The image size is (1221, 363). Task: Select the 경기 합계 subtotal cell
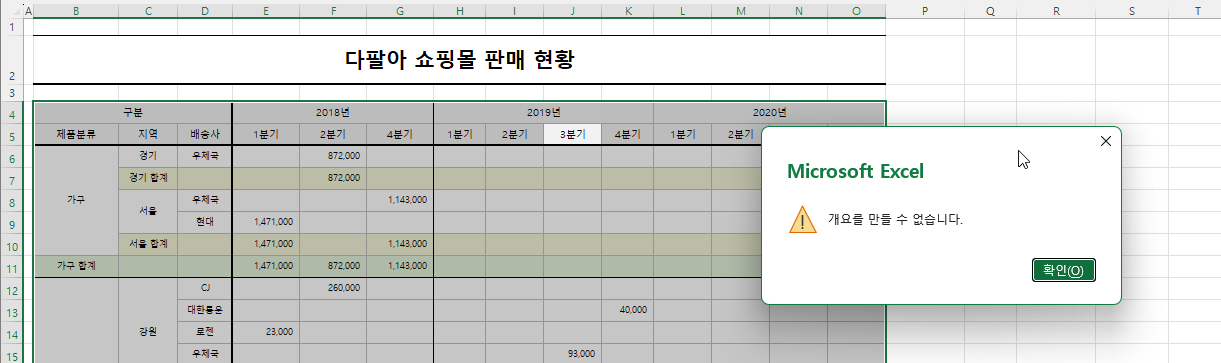(148, 178)
